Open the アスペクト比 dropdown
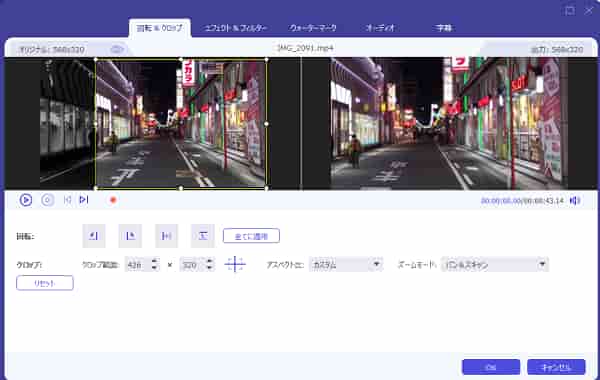Viewport: 600px width, 380px height. (346, 264)
